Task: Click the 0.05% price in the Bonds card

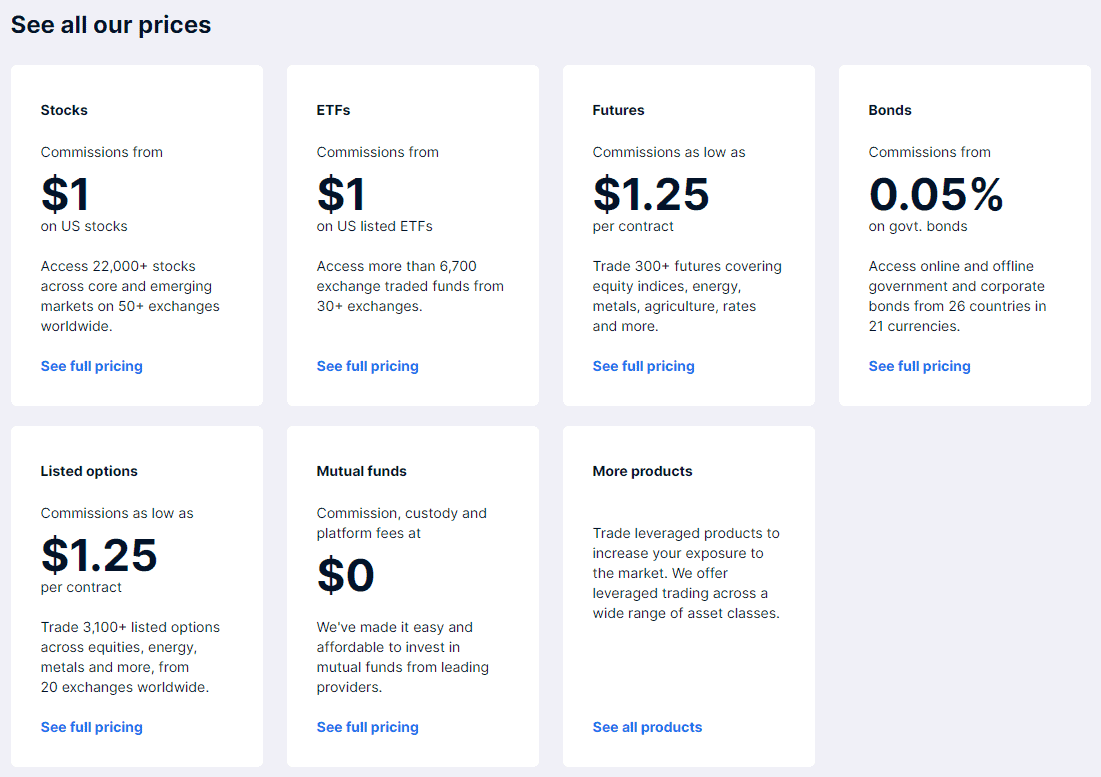Action: tap(936, 194)
